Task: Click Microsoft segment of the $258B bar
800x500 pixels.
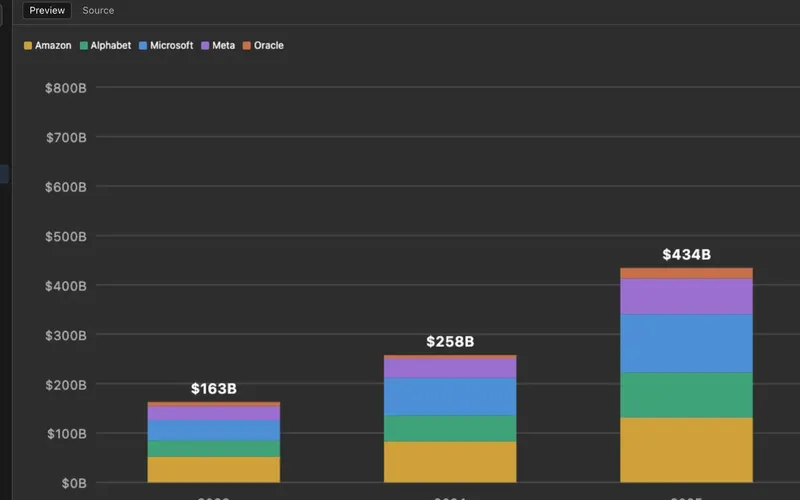Action: [x=450, y=396]
